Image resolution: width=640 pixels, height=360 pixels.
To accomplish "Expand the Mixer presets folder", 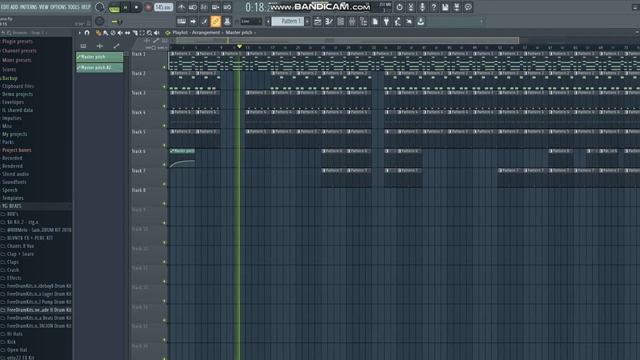I will pos(16,60).
